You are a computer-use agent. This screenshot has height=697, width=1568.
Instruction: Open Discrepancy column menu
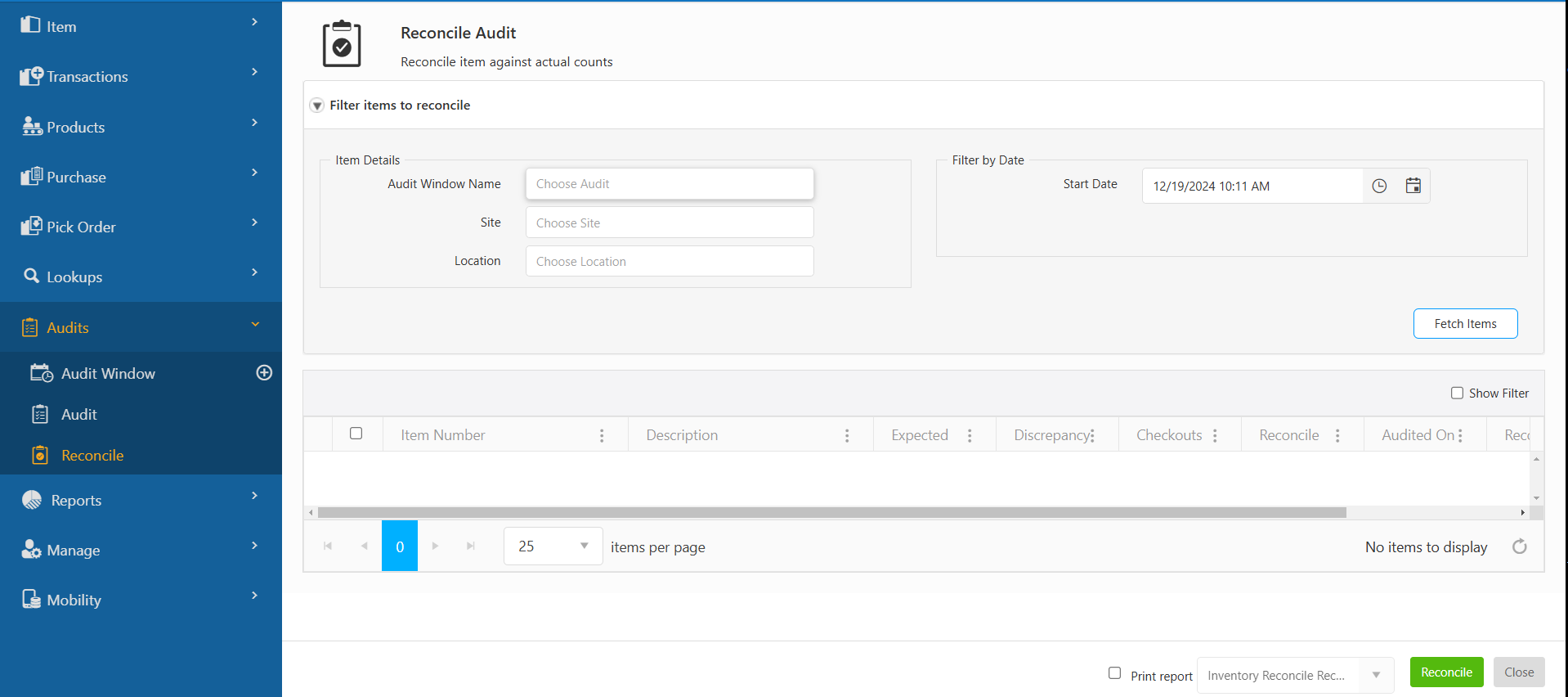tap(1092, 435)
